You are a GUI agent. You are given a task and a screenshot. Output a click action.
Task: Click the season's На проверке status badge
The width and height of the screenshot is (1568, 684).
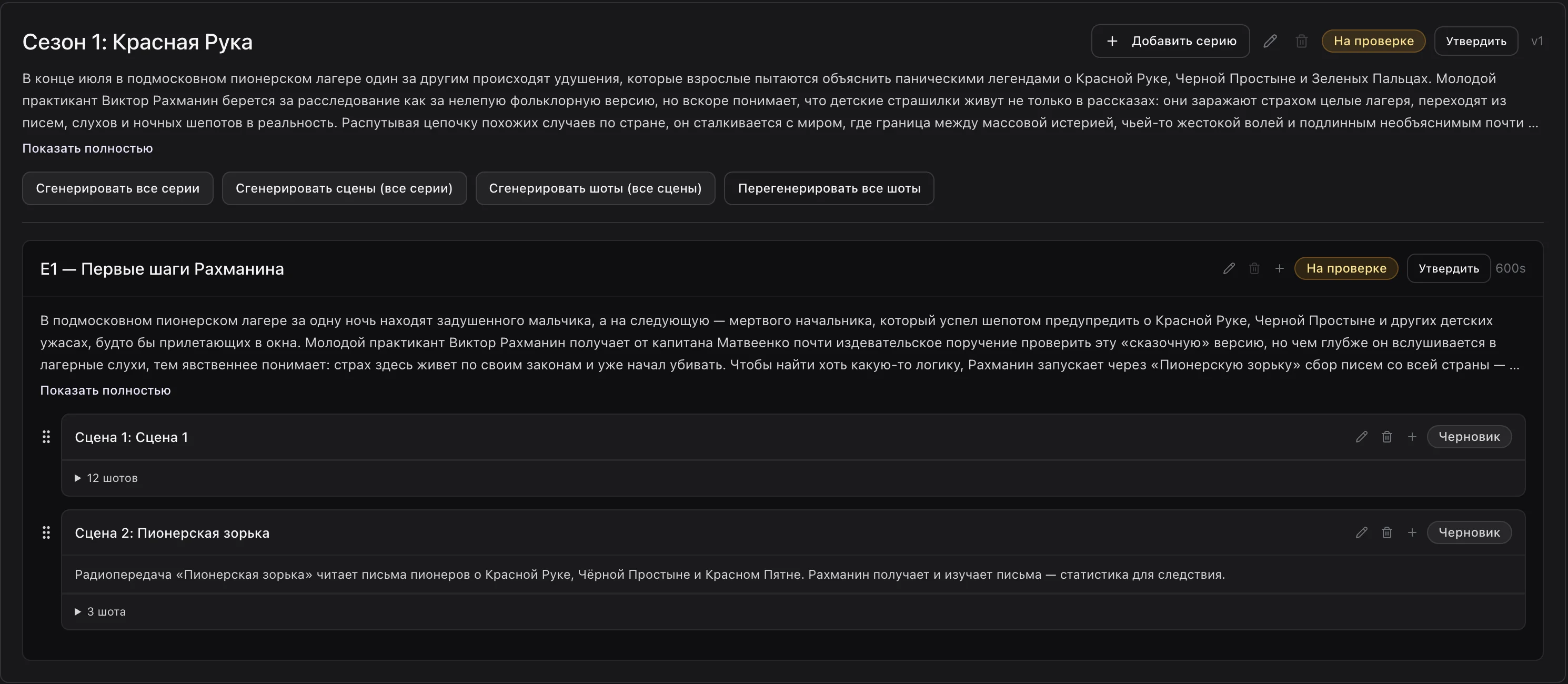click(1373, 41)
